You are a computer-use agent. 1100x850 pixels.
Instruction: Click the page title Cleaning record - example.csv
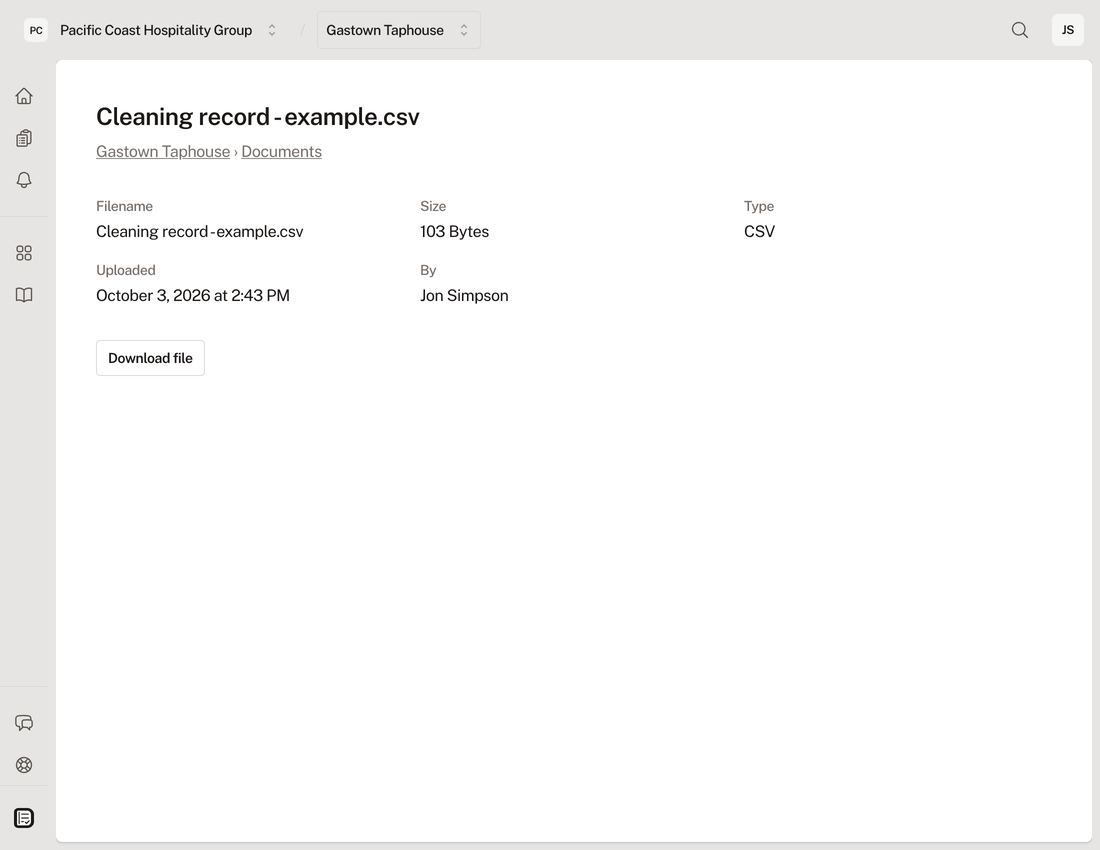point(257,116)
